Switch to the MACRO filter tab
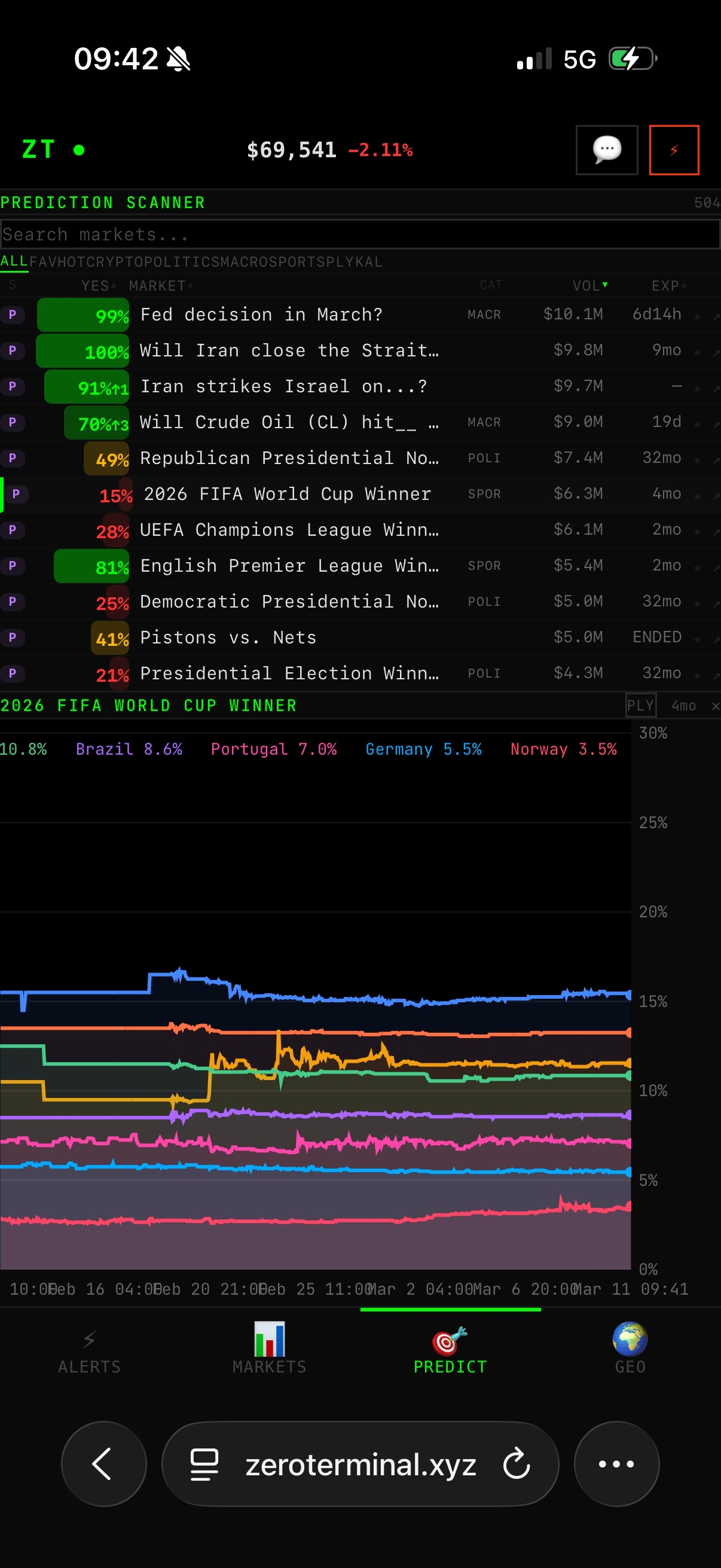Image resolution: width=721 pixels, height=1568 pixels. coord(243,262)
